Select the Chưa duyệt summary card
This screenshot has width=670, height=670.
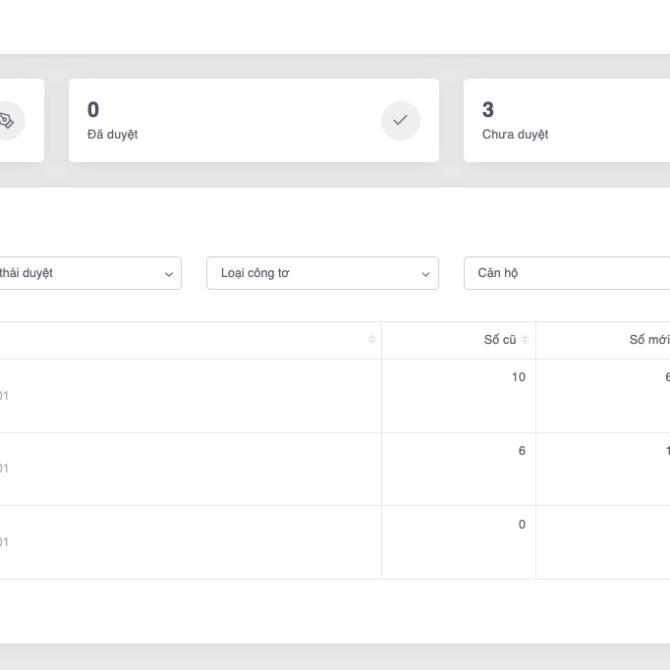(x=566, y=121)
